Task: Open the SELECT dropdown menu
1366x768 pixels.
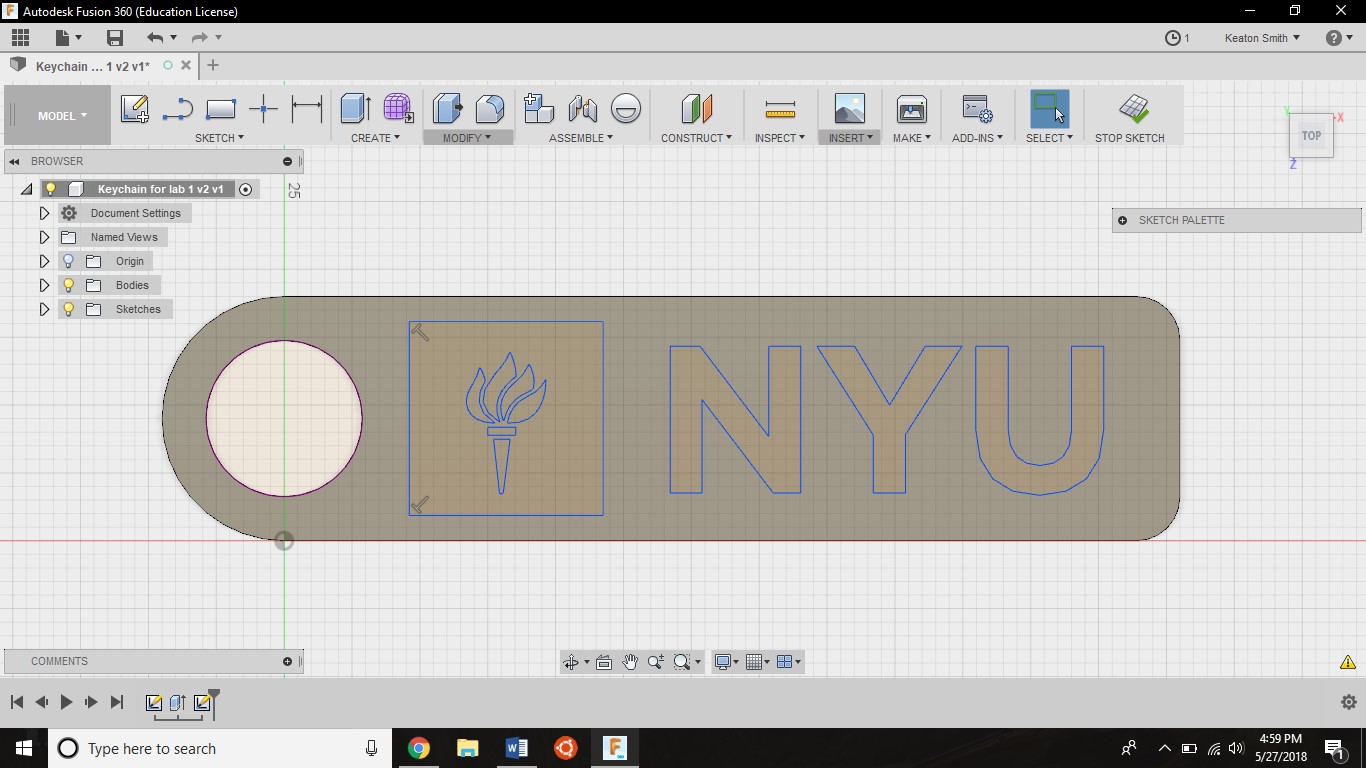Action: pos(1049,138)
